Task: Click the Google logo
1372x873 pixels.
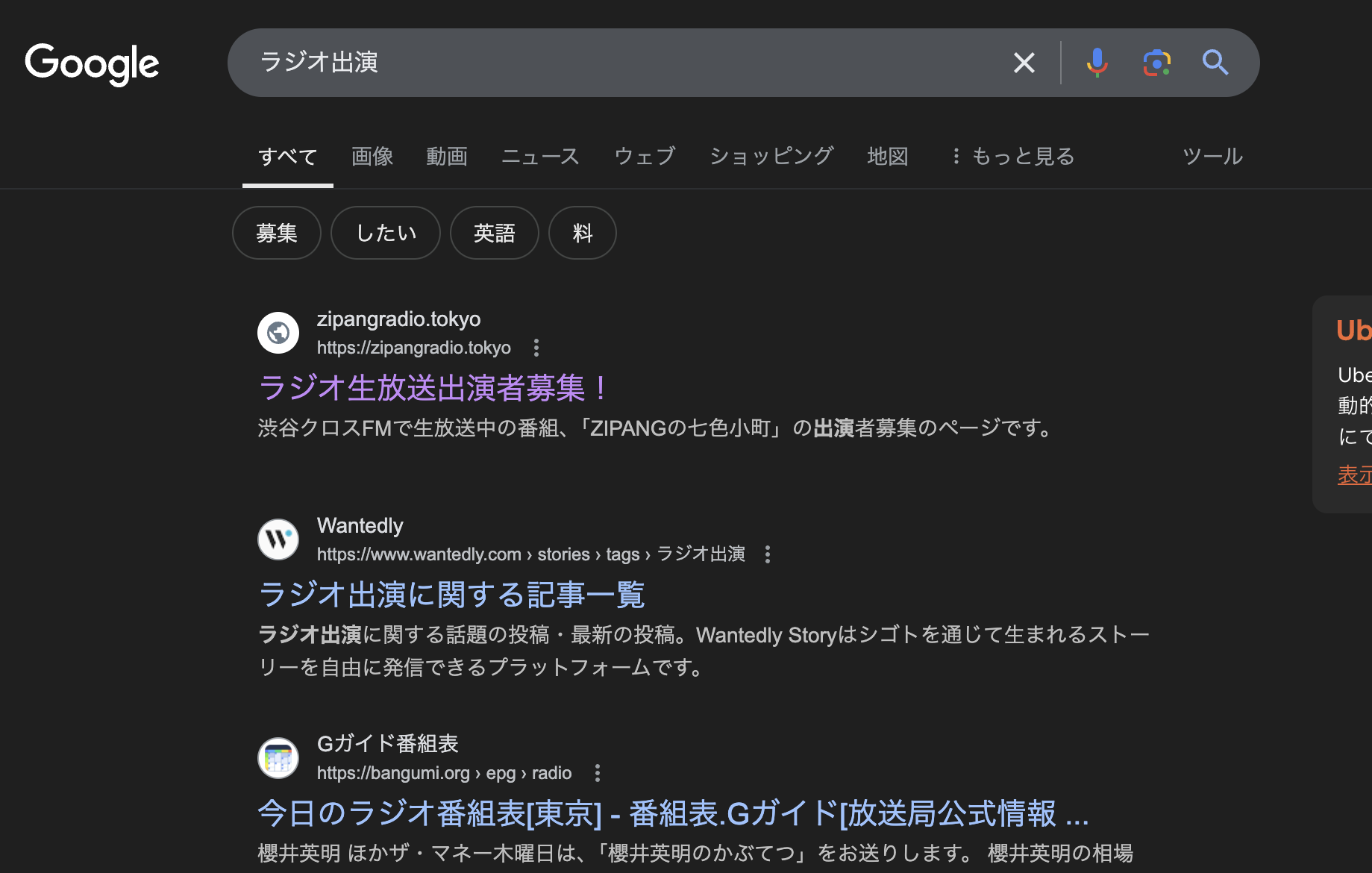Action: click(92, 63)
